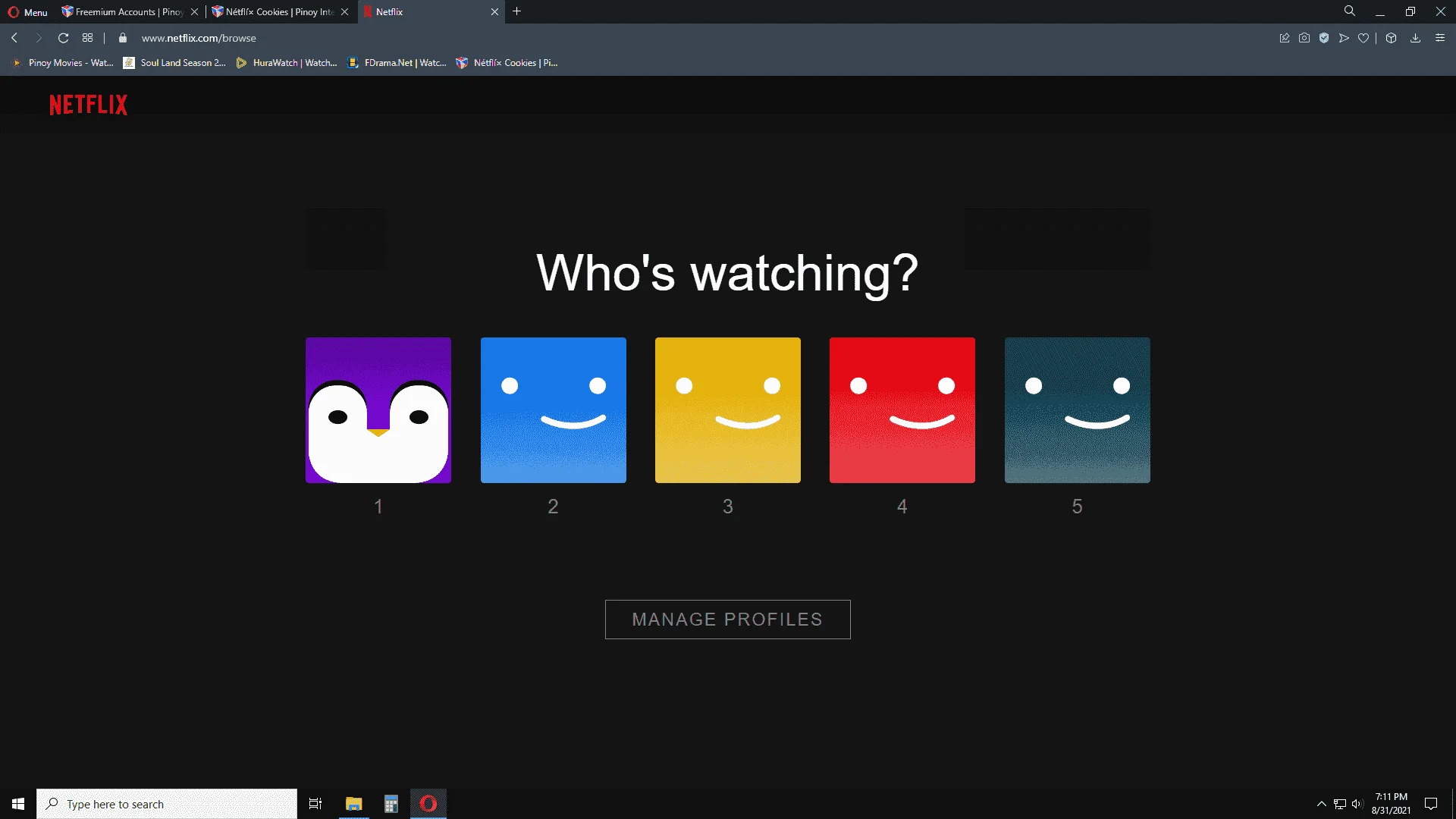Open the volume control icon

pos(1357,804)
